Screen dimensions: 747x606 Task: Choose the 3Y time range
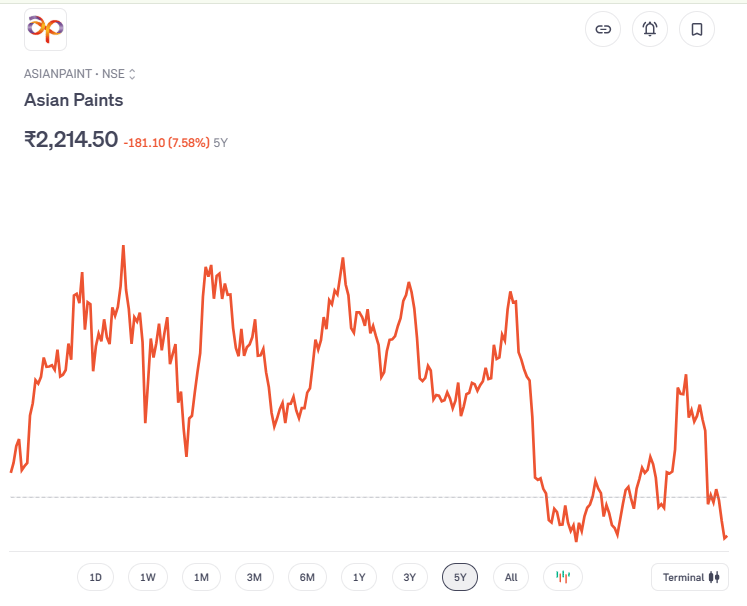(x=410, y=577)
